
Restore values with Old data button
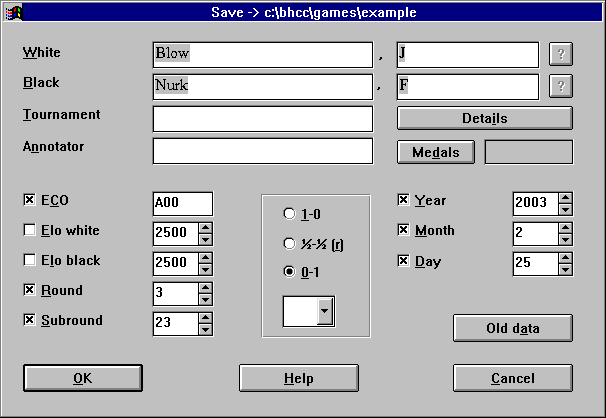pos(512,328)
